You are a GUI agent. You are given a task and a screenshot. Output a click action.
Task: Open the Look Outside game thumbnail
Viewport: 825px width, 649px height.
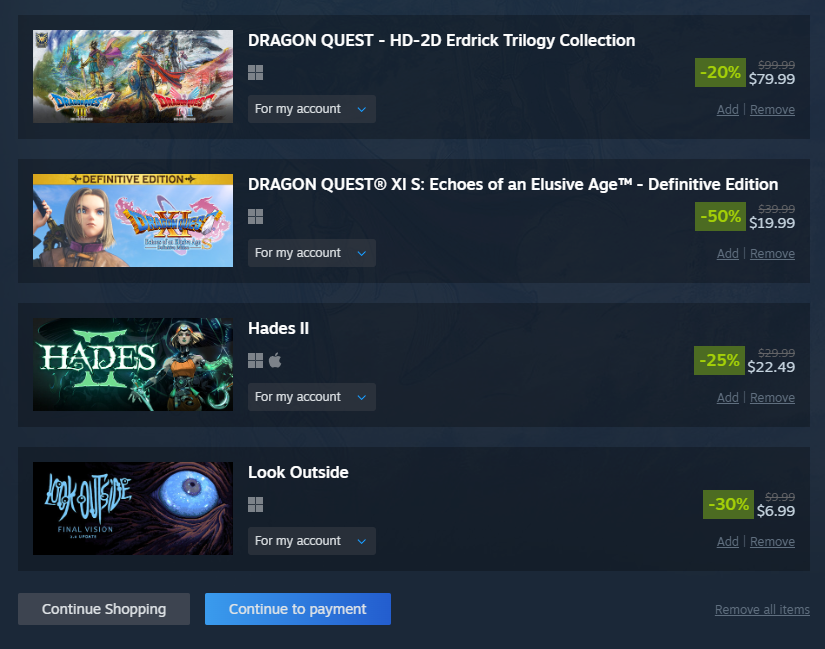(133, 508)
